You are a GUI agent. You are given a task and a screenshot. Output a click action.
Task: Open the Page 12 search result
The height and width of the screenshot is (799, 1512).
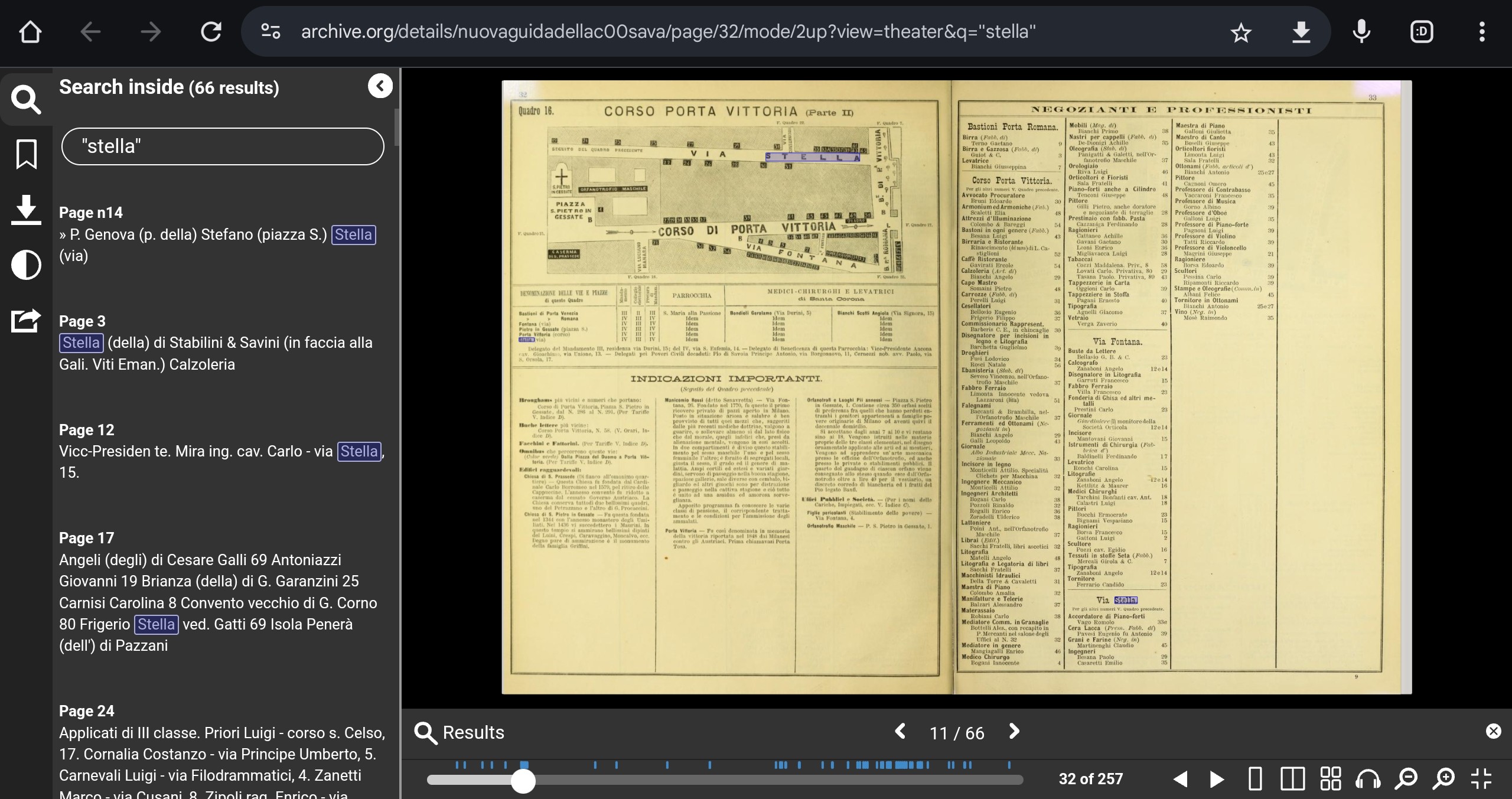tap(216, 452)
